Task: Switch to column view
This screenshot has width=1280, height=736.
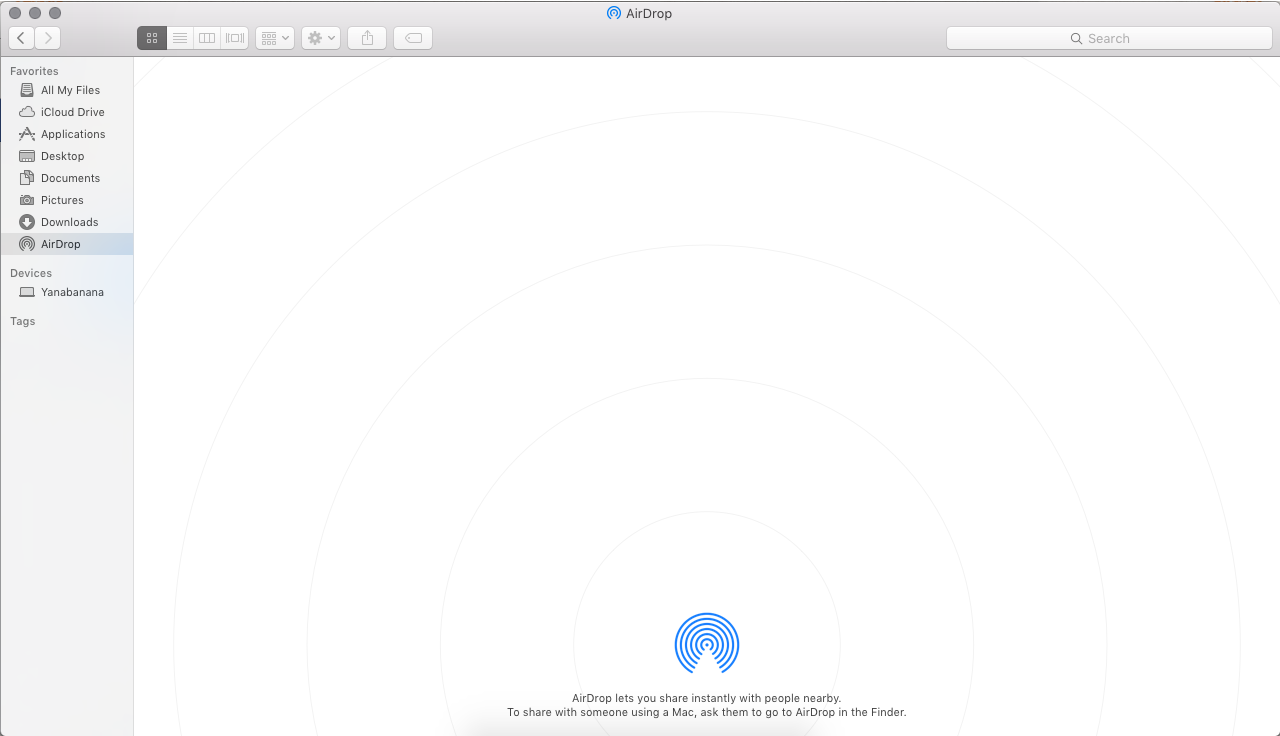Action: pyautogui.click(x=207, y=38)
